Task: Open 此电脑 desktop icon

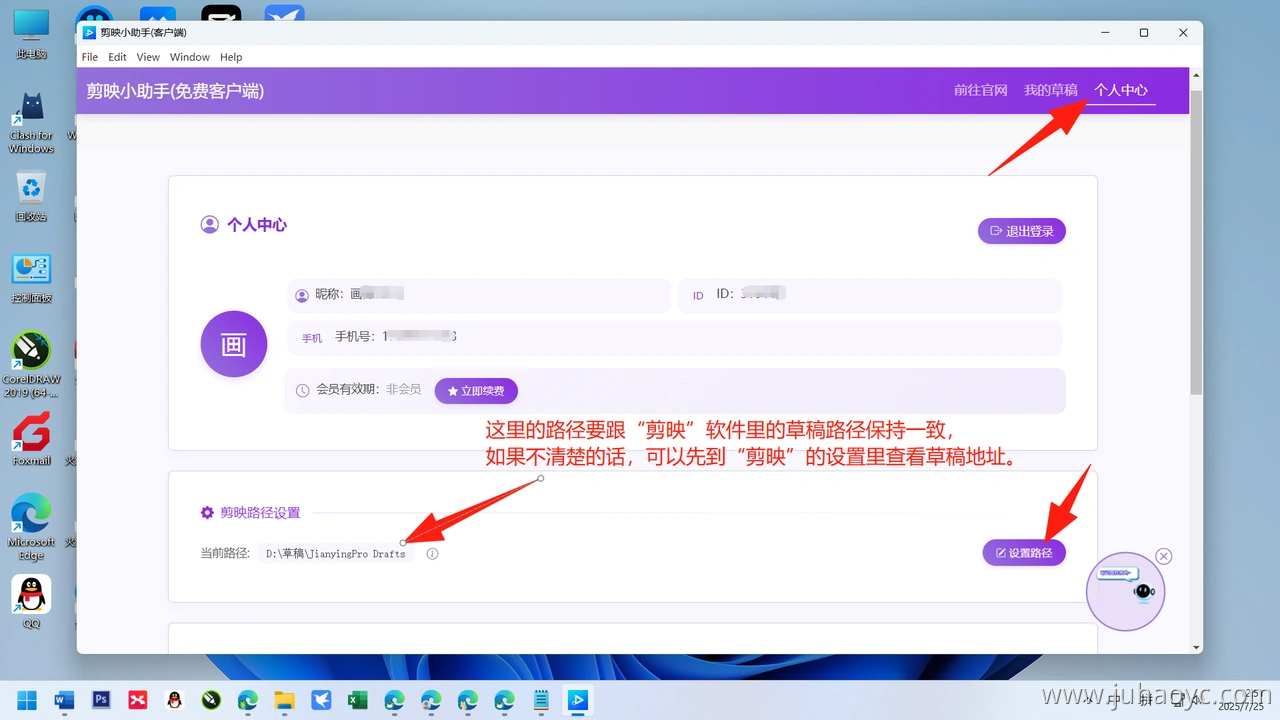Action: pyautogui.click(x=31, y=33)
